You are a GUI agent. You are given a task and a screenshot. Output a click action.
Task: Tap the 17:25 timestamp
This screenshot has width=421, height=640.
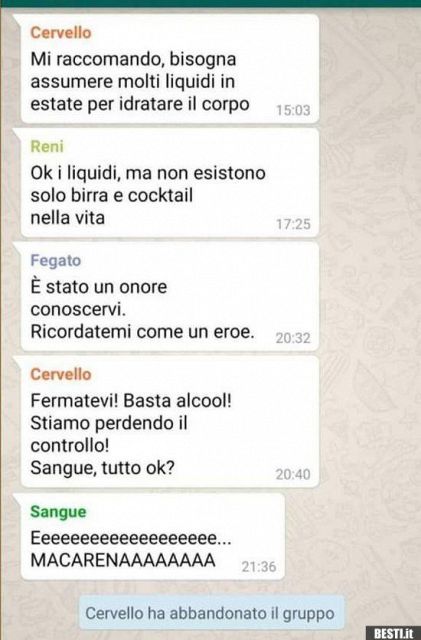click(293, 224)
